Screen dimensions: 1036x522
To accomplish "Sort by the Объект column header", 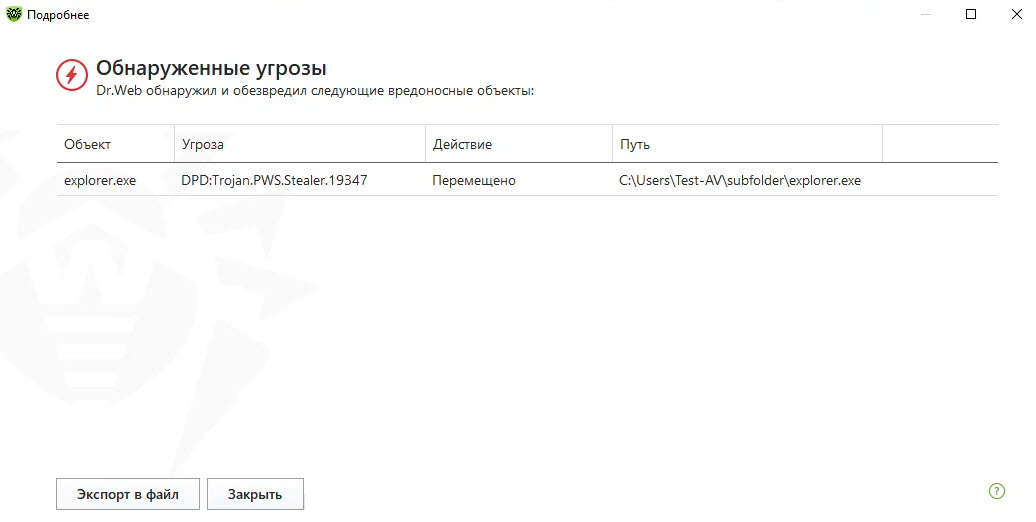I will point(116,144).
